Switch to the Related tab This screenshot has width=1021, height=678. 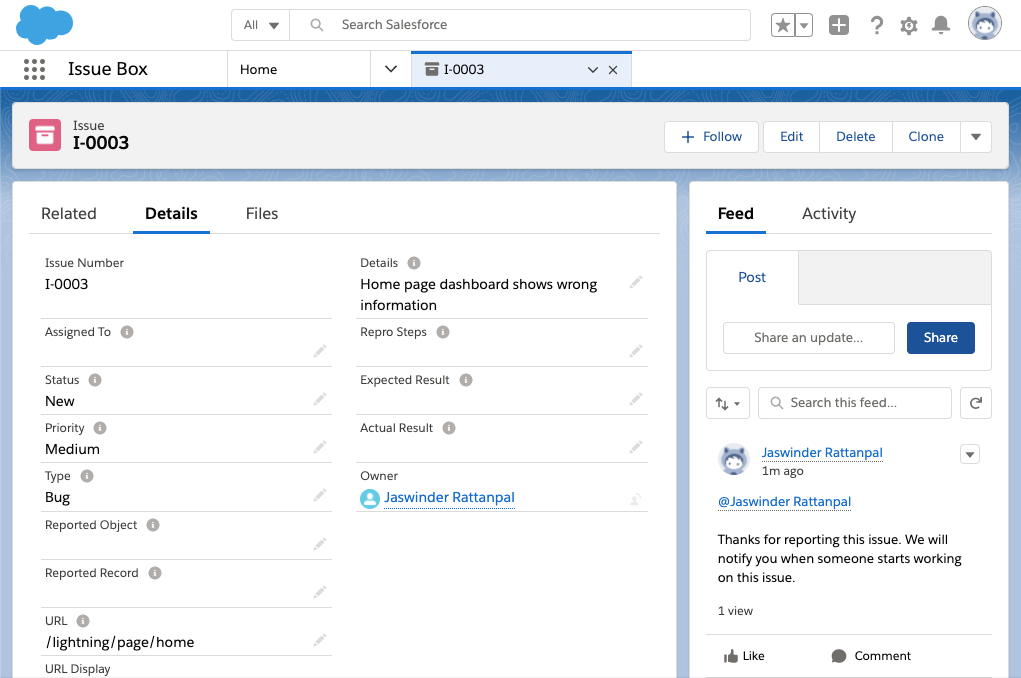(x=69, y=213)
